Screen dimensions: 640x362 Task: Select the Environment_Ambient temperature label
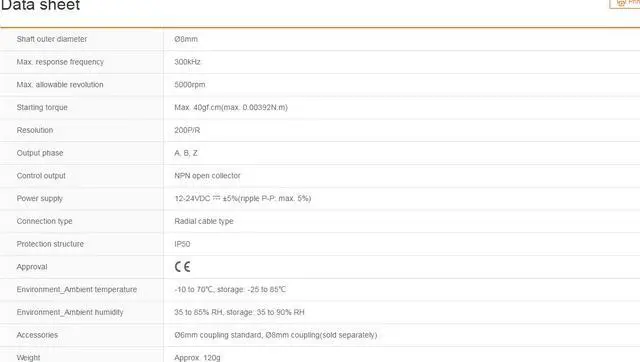click(x=77, y=289)
